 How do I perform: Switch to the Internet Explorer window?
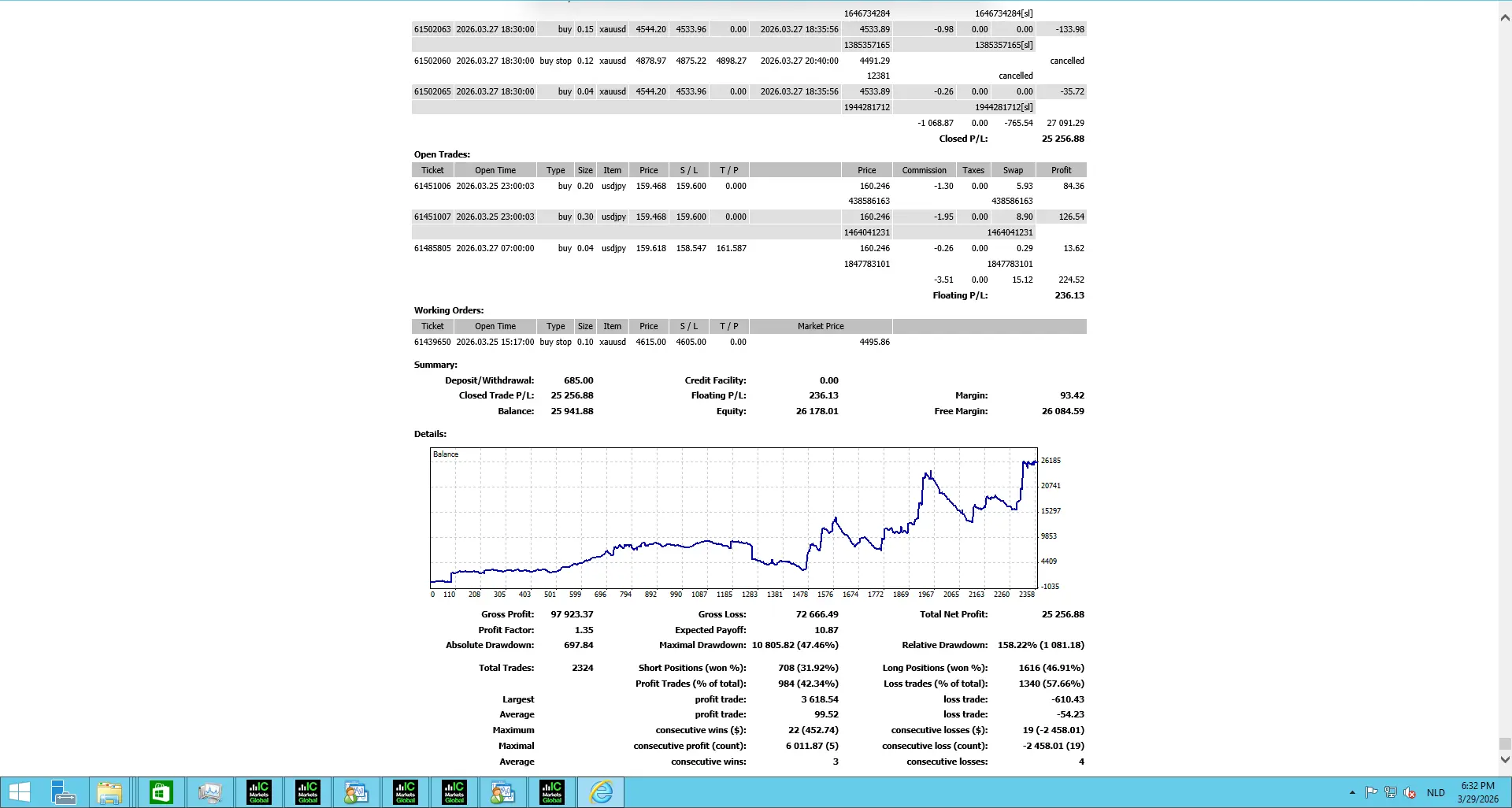click(601, 792)
